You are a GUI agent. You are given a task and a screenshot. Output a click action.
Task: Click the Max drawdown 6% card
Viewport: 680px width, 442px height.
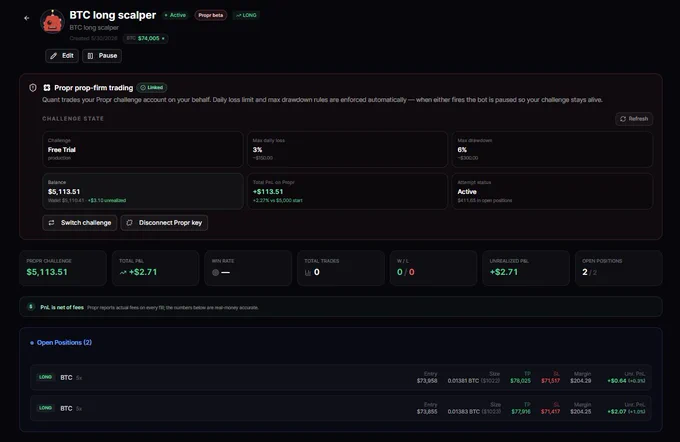pos(552,149)
